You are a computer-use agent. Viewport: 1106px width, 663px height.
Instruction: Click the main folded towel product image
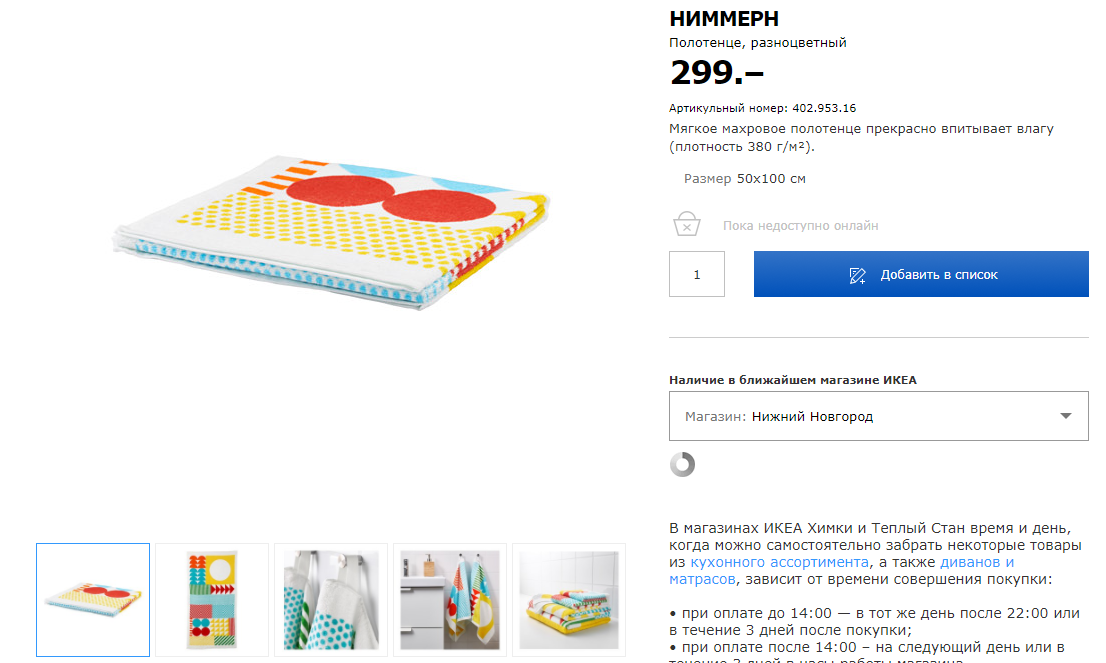[332, 231]
